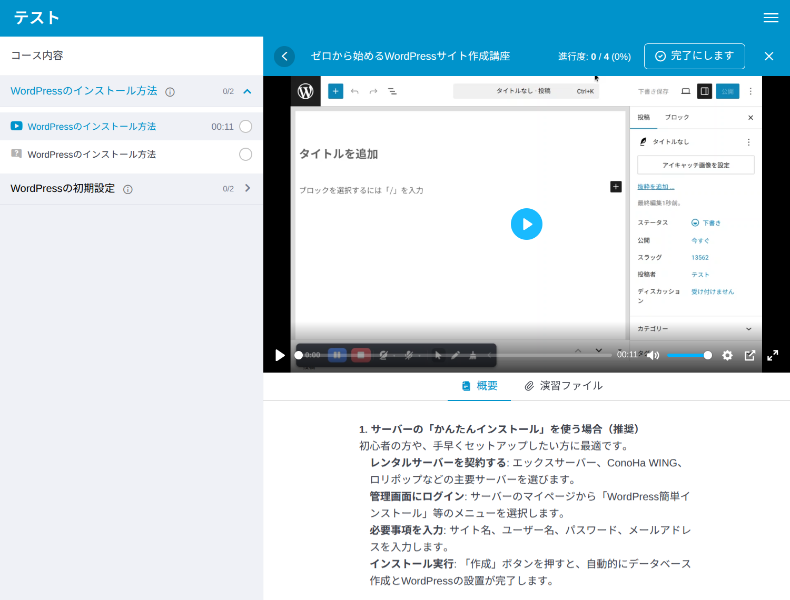Click the タイトルを追加 title field

pyautogui.click(x=339, y=154)
